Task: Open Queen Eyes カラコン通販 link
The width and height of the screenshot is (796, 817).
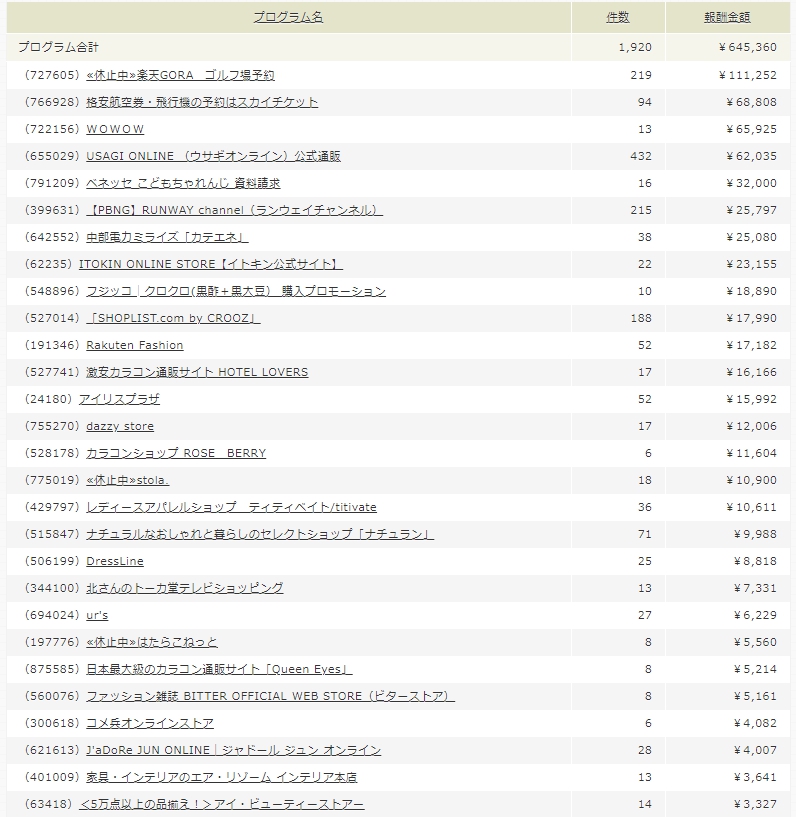Action: coord(219,670)
